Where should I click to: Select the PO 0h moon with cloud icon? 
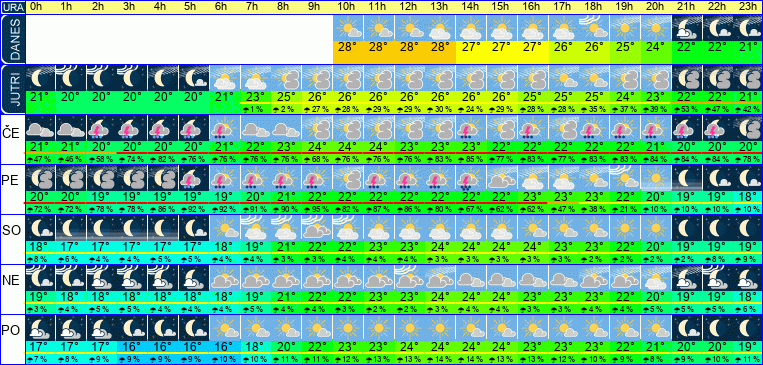pos(40,328)
